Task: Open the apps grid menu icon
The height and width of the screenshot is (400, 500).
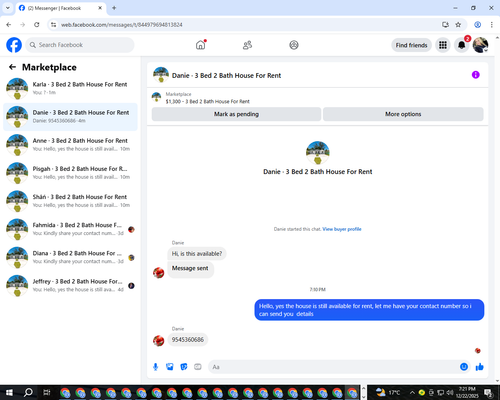Action: coord(443,45)
